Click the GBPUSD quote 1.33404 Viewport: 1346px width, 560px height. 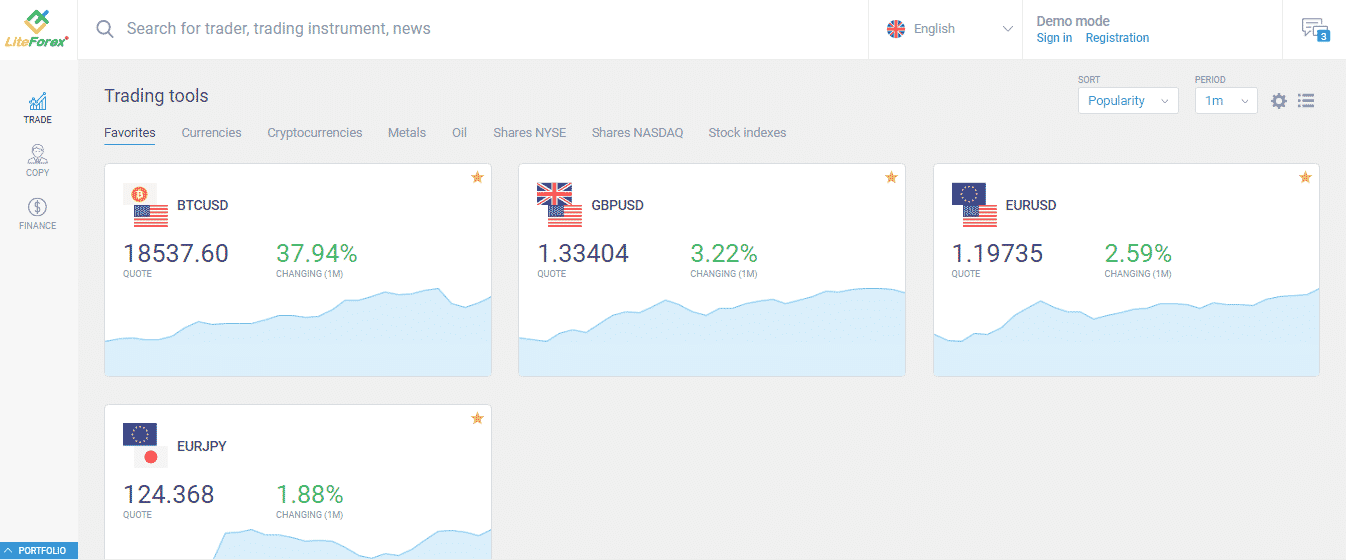click(583, 253)
